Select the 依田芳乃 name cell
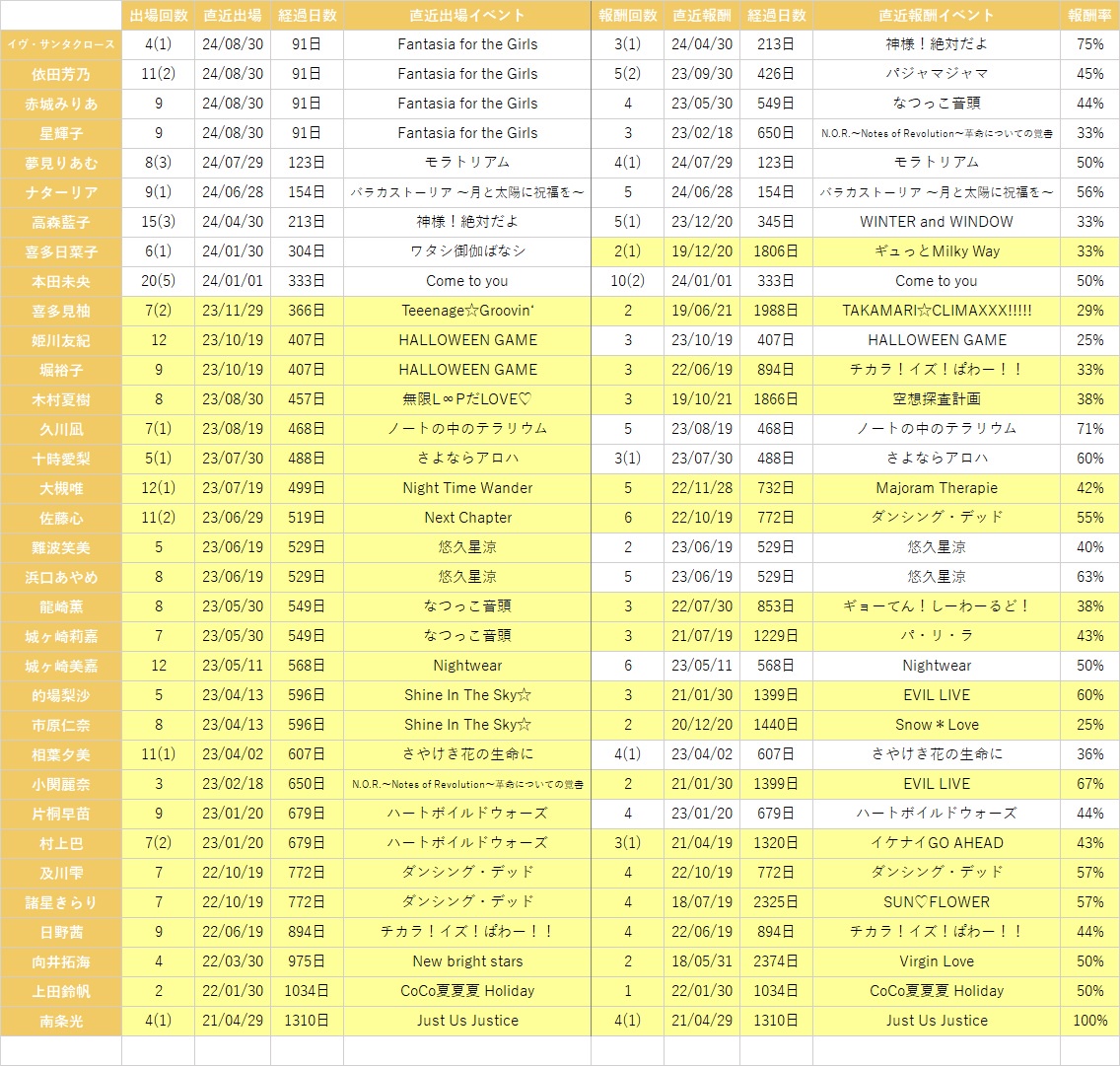Screen dimensions: 1120x1066 click(61, 74)
